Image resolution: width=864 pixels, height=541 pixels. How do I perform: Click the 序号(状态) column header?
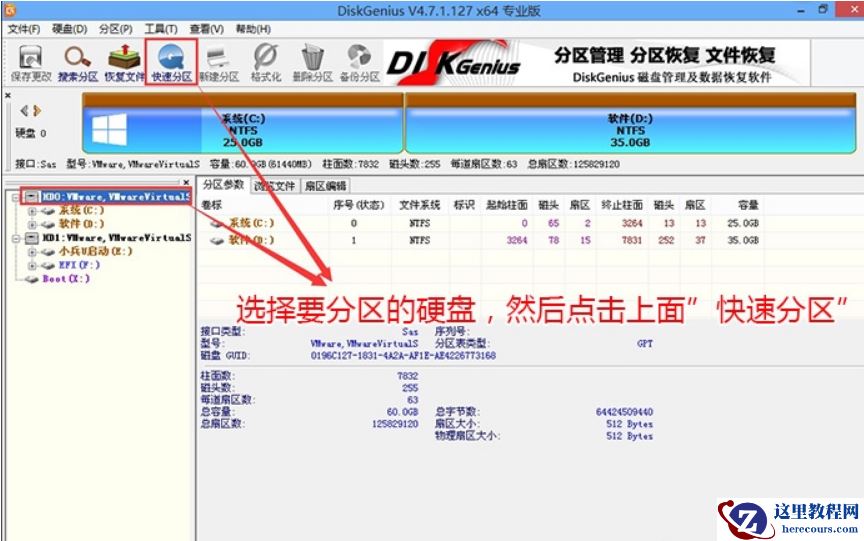click(x=359, y=205)
